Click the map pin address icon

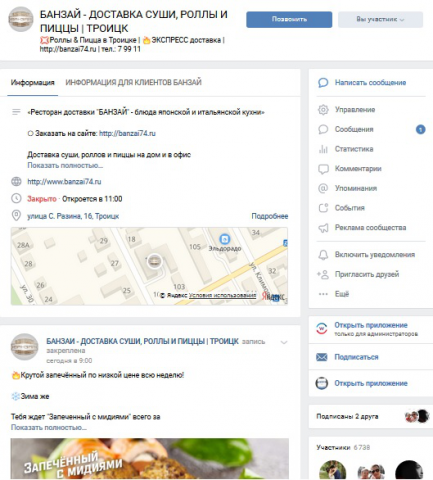click(x=16, y=216)
